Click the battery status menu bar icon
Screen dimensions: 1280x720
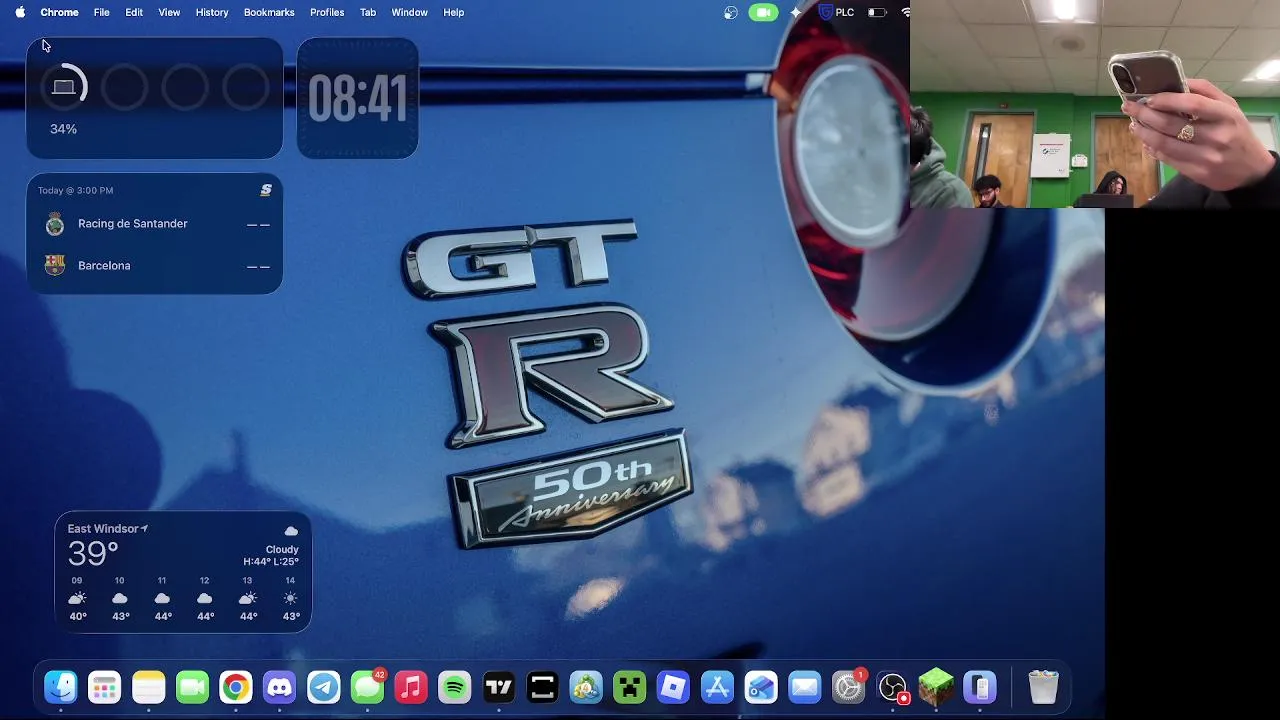877,12
